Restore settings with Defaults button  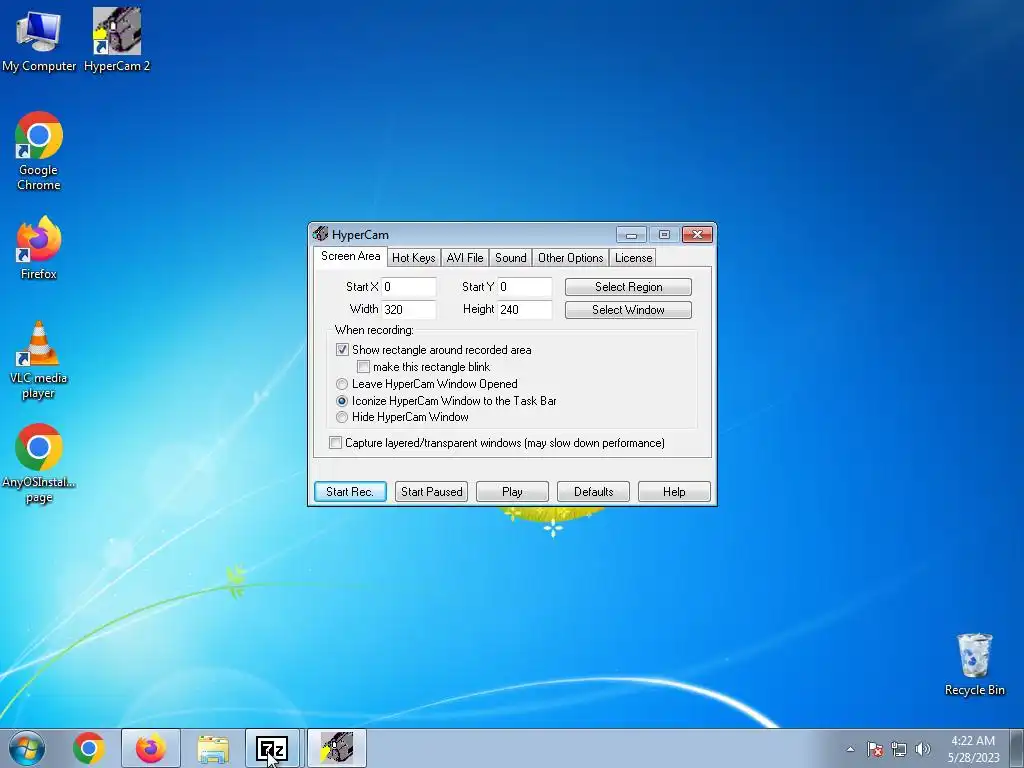[x=594, y=492]
